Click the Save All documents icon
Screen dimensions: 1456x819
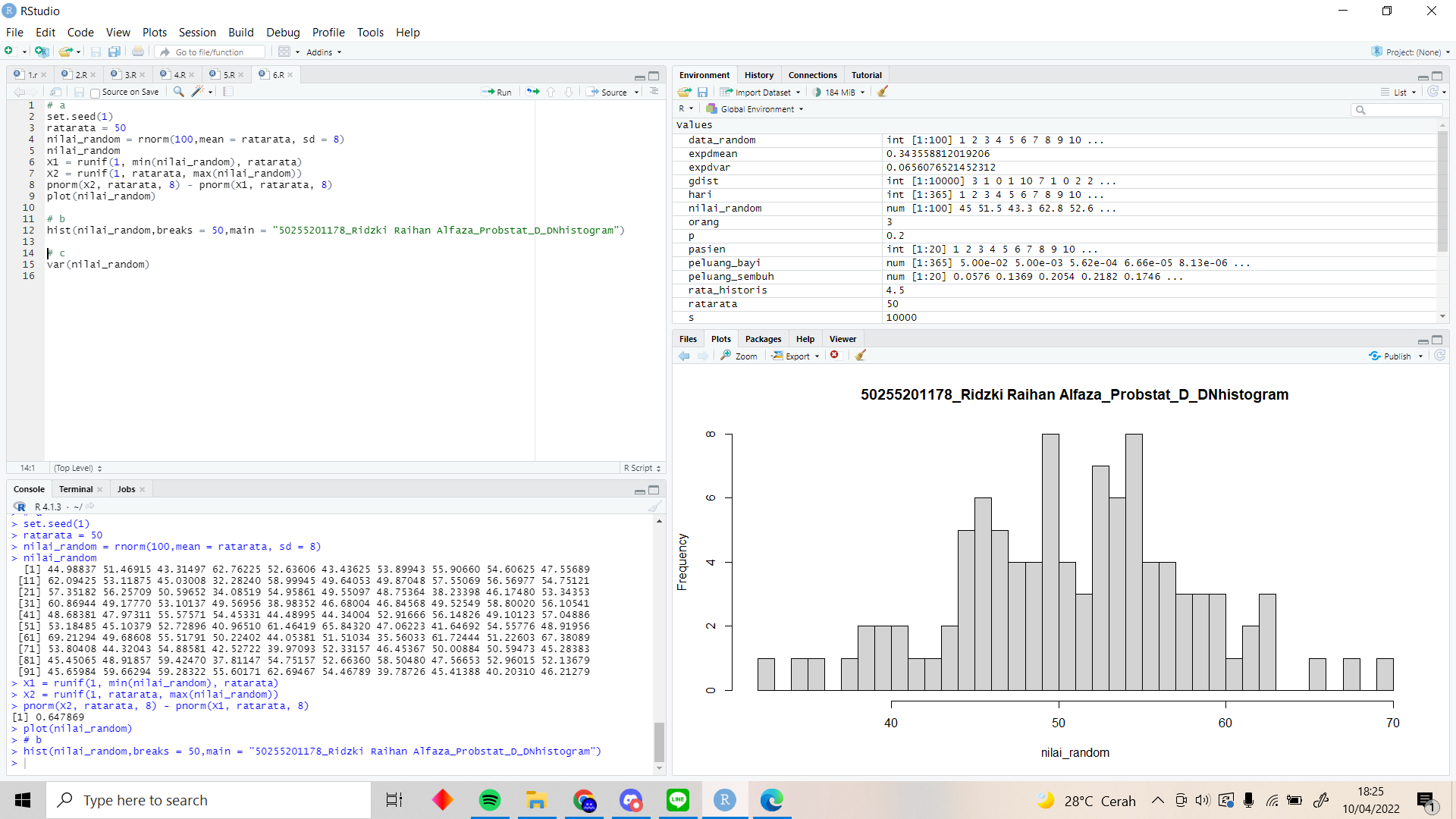click(x=114, y=52)
